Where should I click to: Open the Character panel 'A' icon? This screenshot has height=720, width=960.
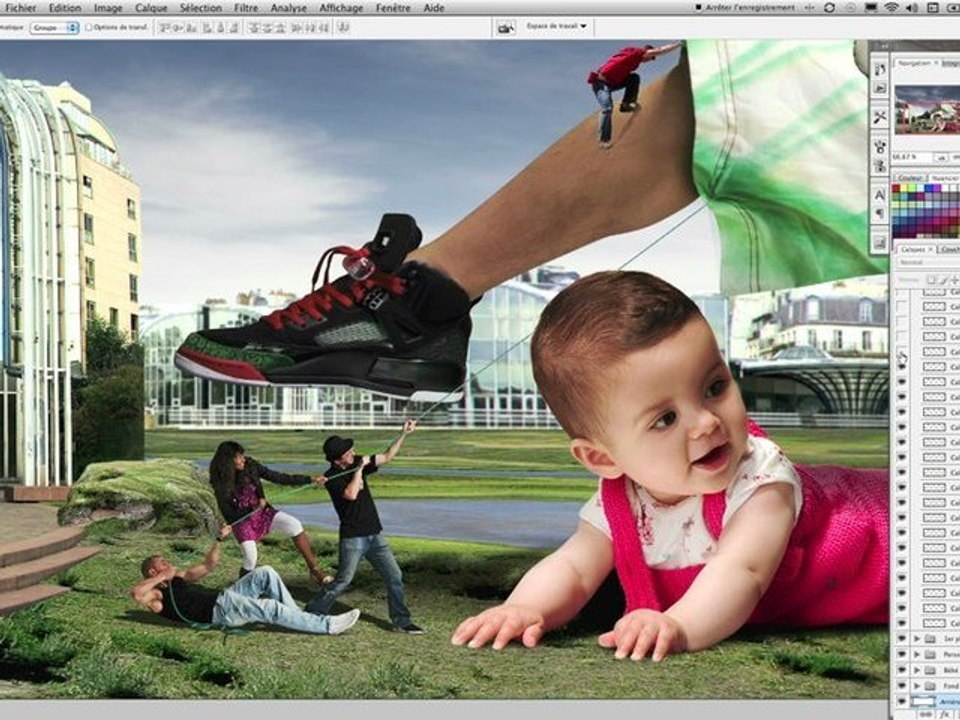(x=880, y=195)
